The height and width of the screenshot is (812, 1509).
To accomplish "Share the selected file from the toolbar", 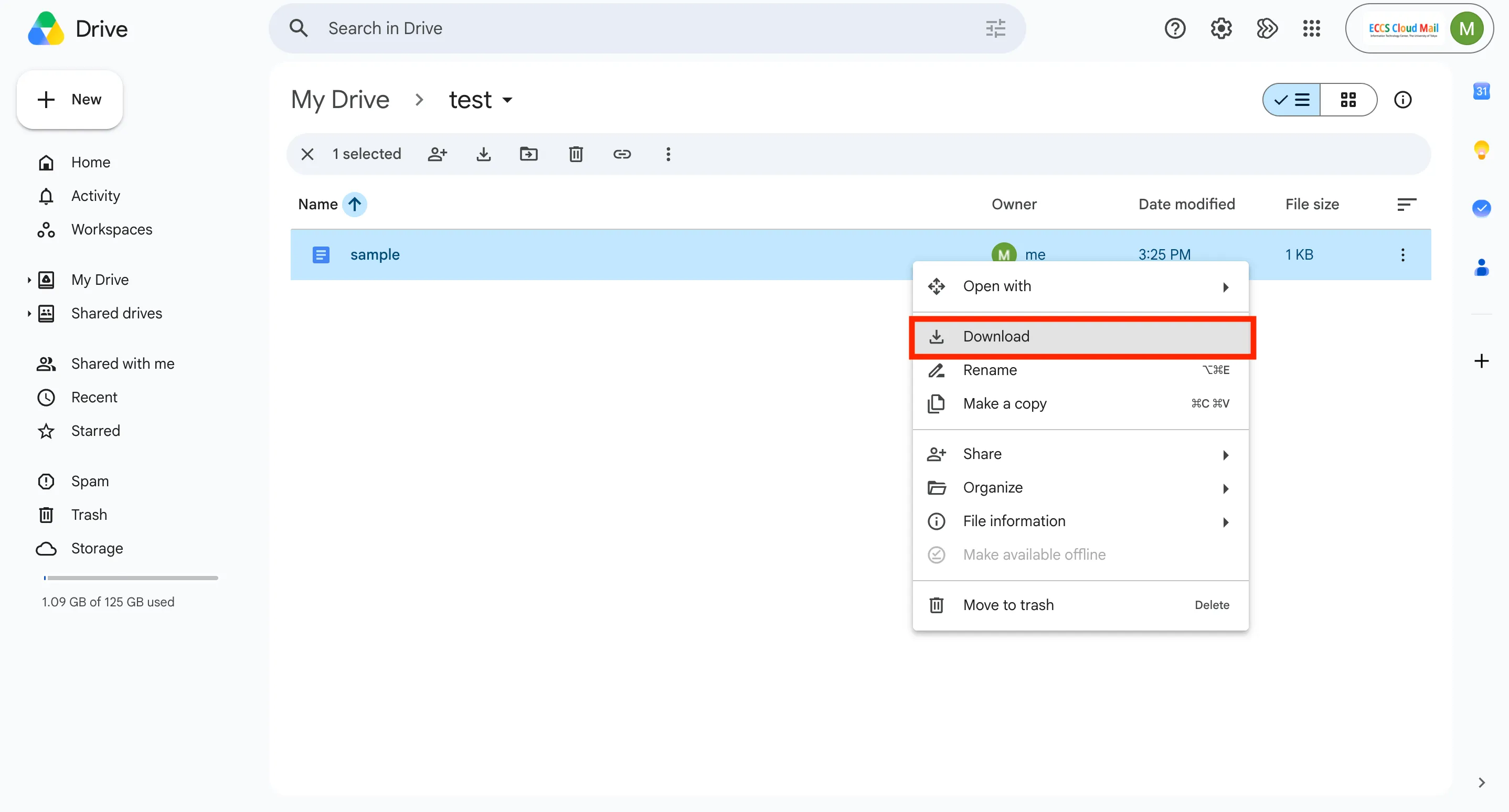I will pos(438,154).
